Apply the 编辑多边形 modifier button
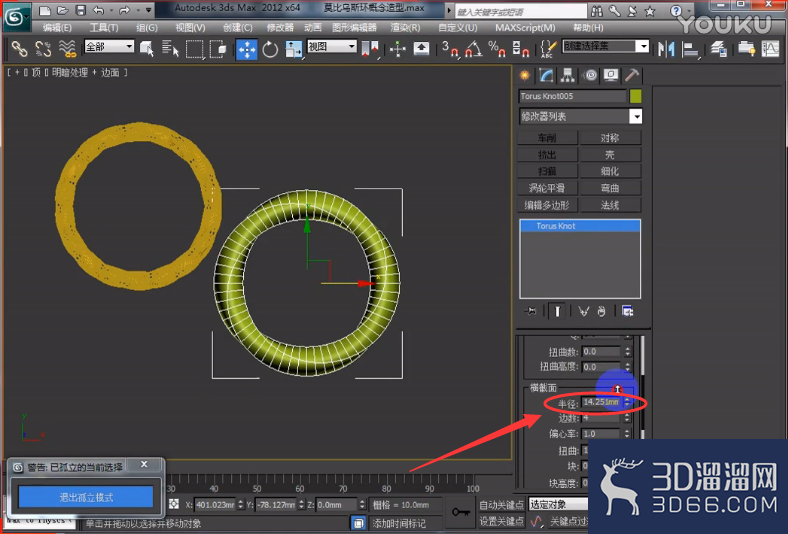The image size is (788, 534). tap(547, 205)
